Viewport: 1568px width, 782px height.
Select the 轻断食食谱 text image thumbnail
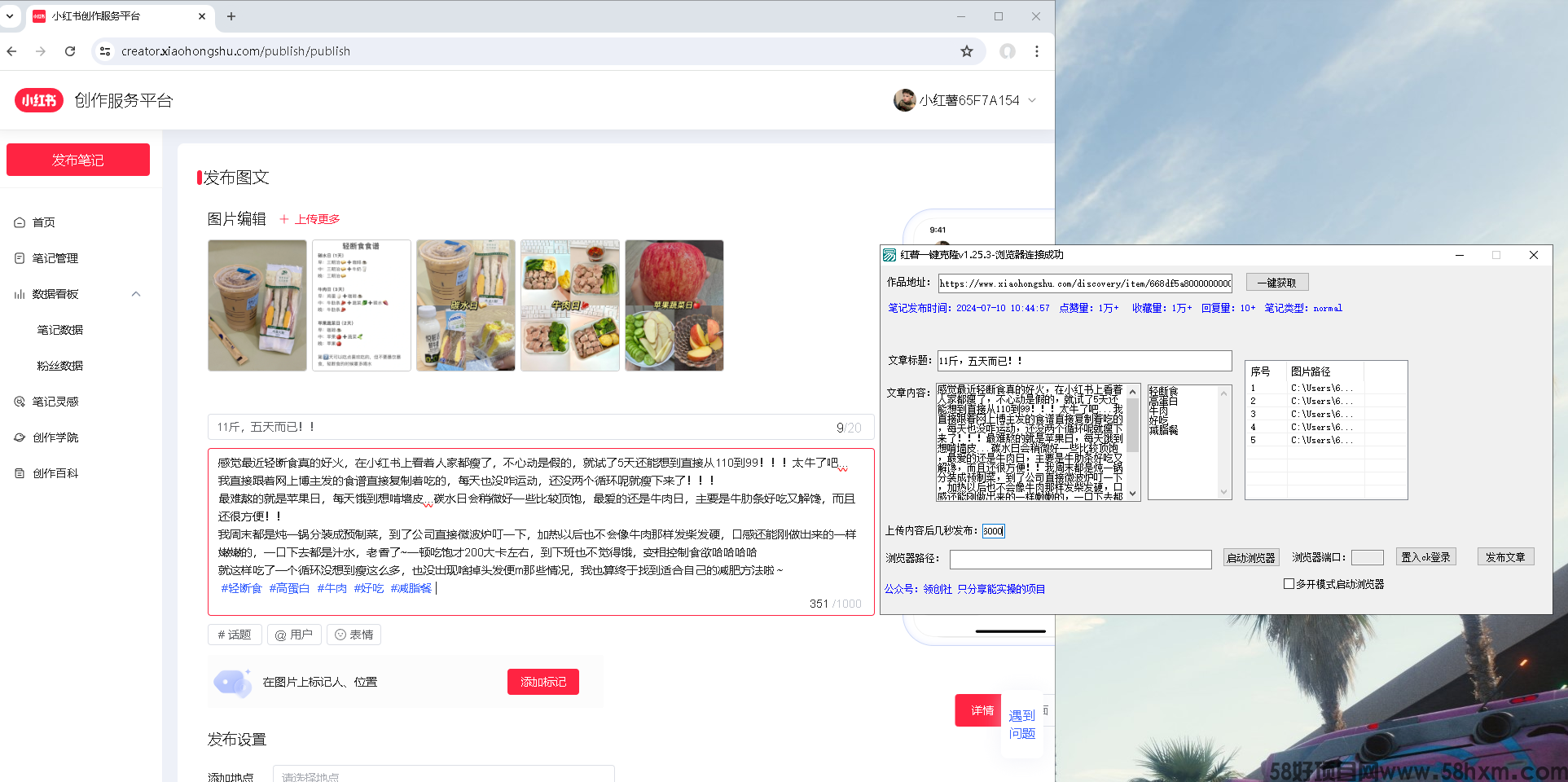tap(362, 305)
